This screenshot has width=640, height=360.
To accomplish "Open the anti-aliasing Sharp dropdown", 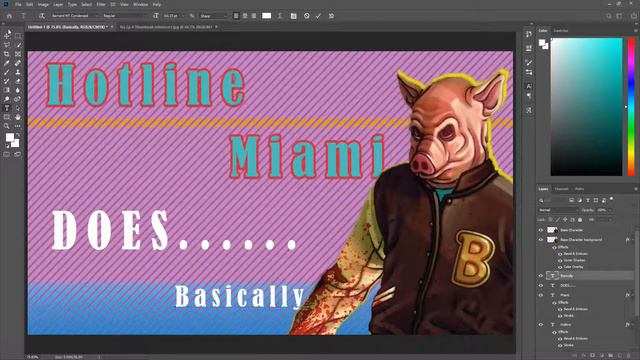I will tap(213, 16).
